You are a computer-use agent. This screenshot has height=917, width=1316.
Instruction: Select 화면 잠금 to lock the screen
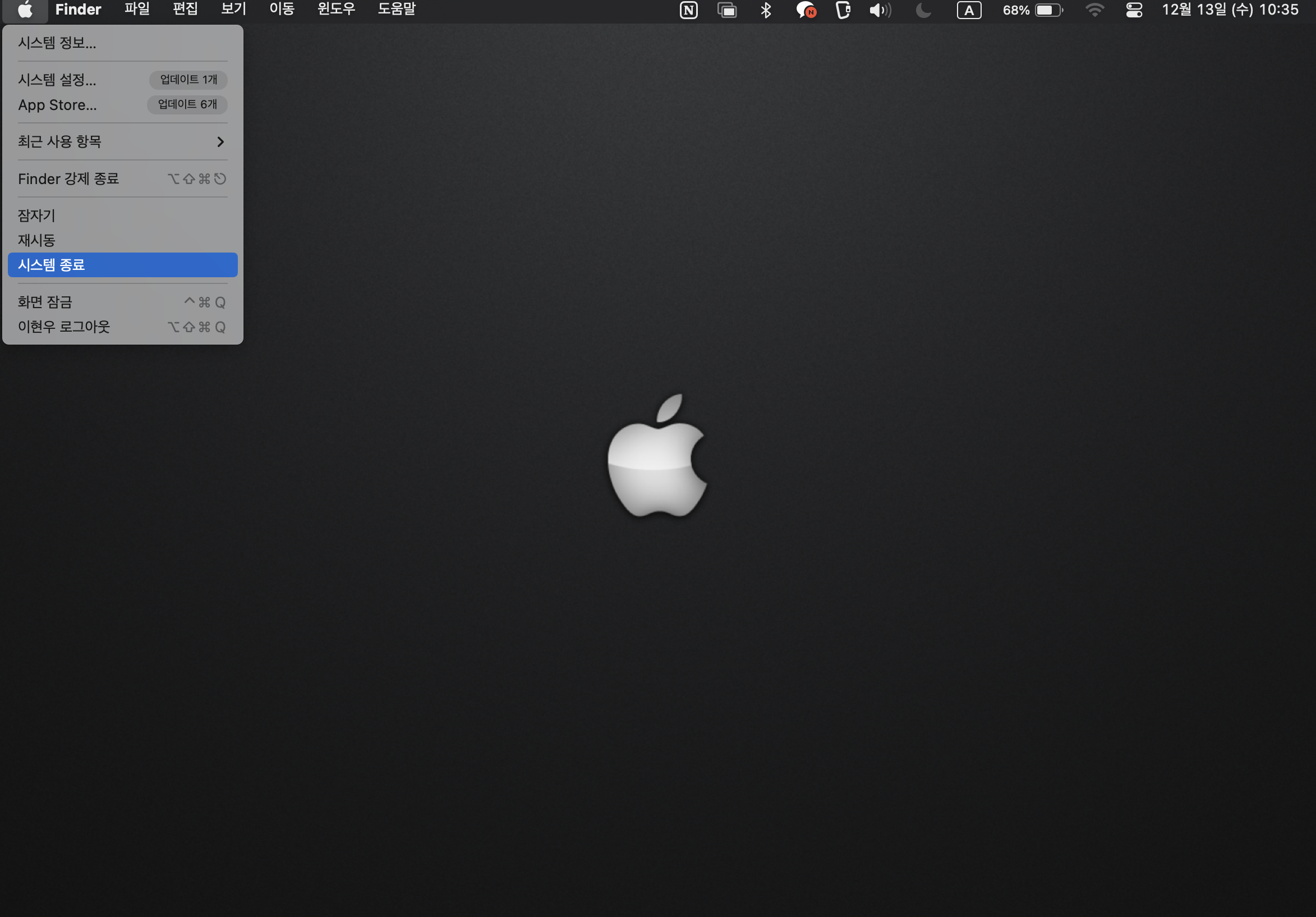click(x=45, y=302)
